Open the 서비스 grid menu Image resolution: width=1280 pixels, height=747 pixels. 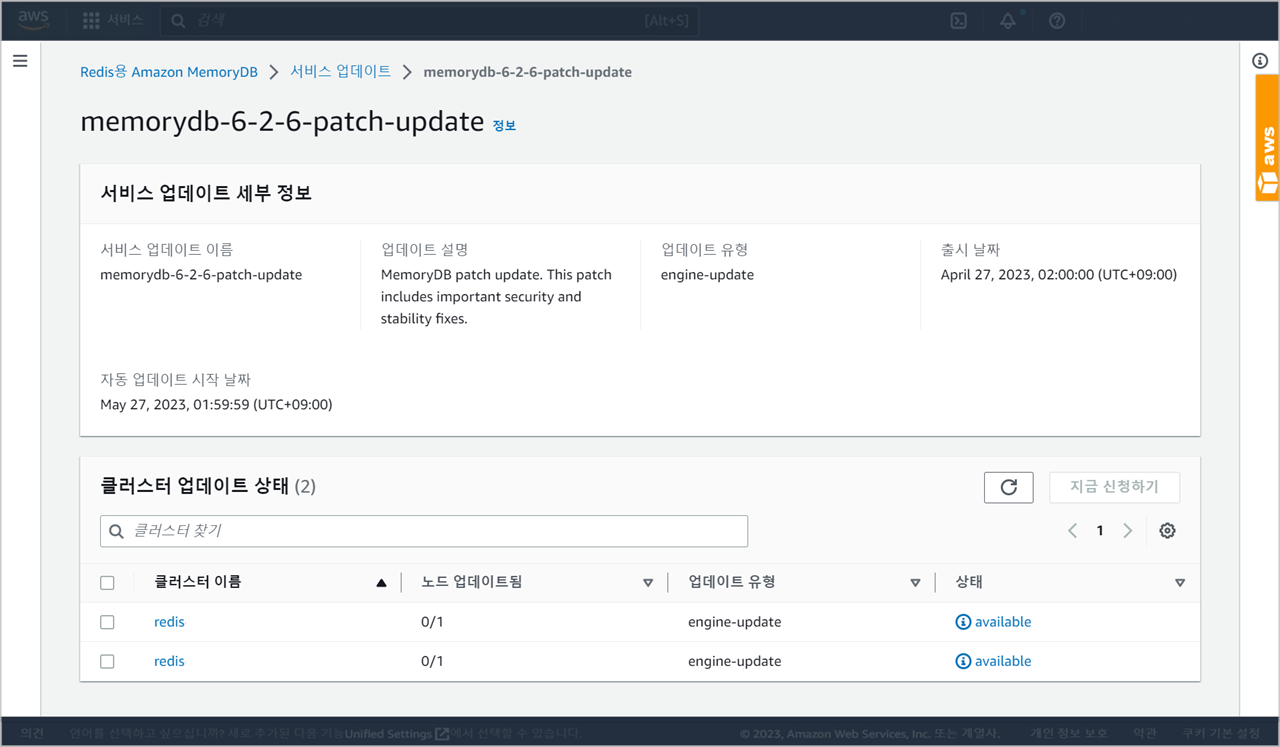pos(112,20)
